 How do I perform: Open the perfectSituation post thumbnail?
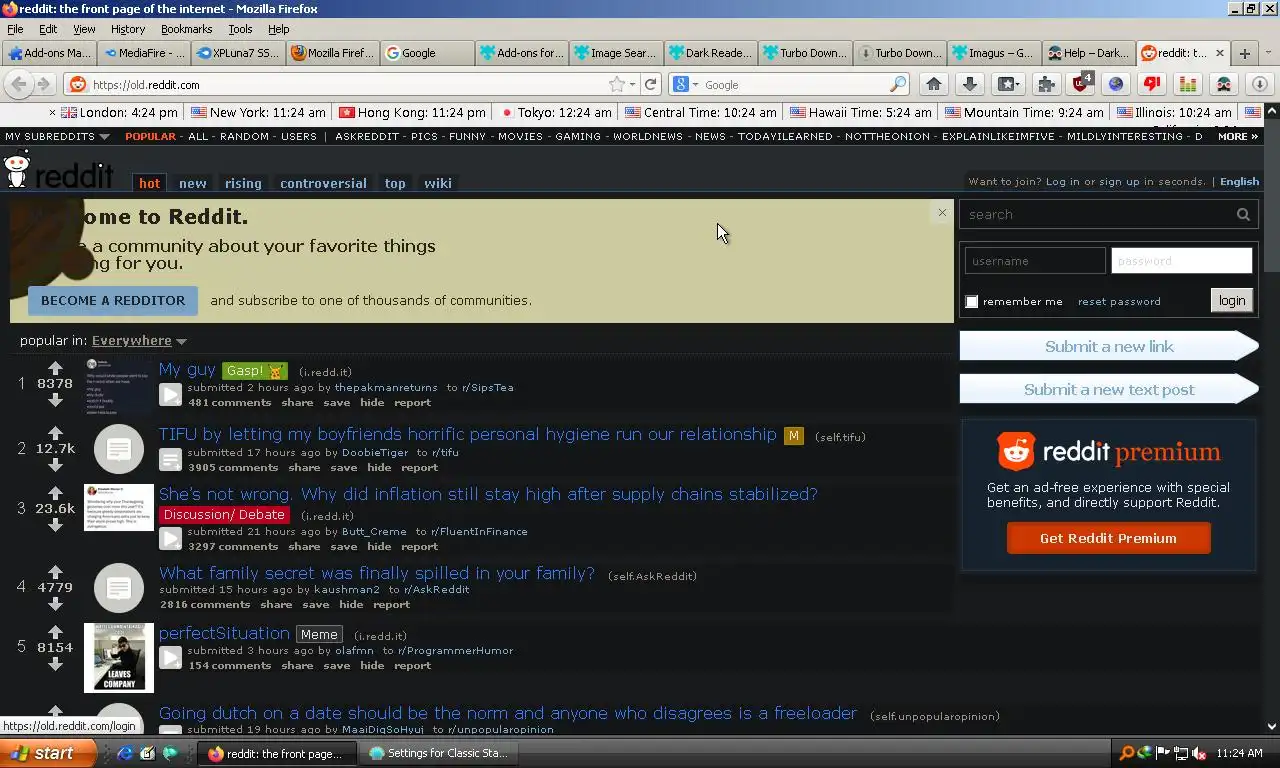(x=119, y=658)
